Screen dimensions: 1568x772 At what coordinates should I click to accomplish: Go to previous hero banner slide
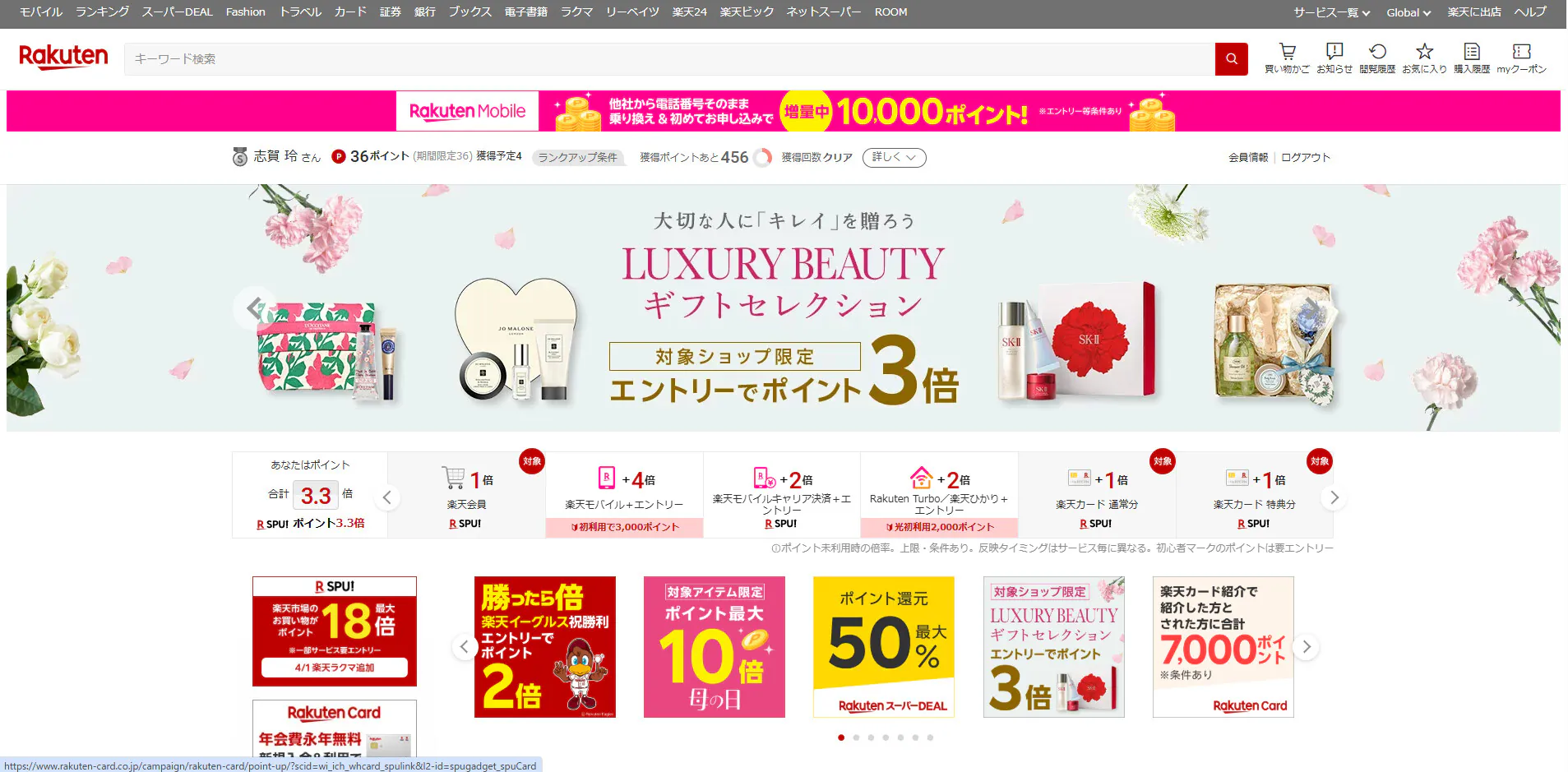click(x=254, y=308)
